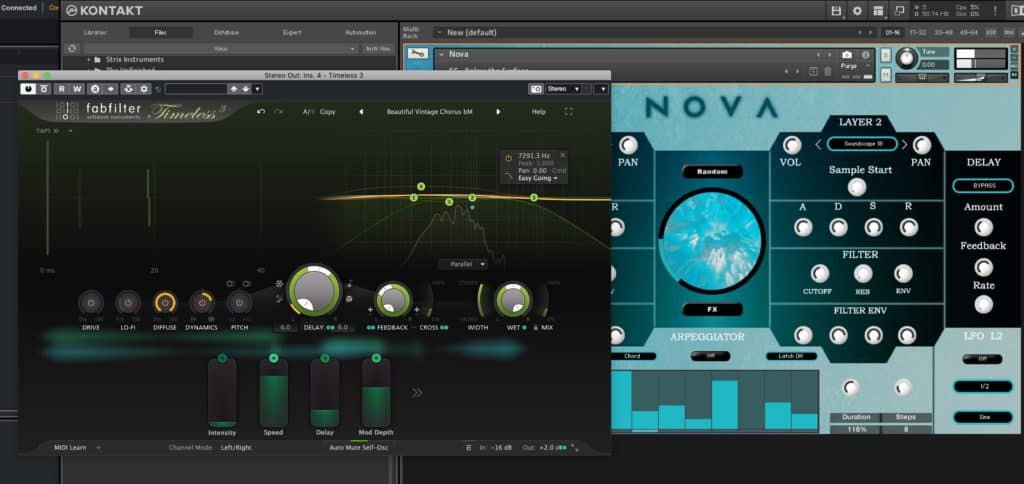This screenshot has height=484, width=1024.
Task: Click Kontakt snapshot camera icon
Action: [847, 55]
